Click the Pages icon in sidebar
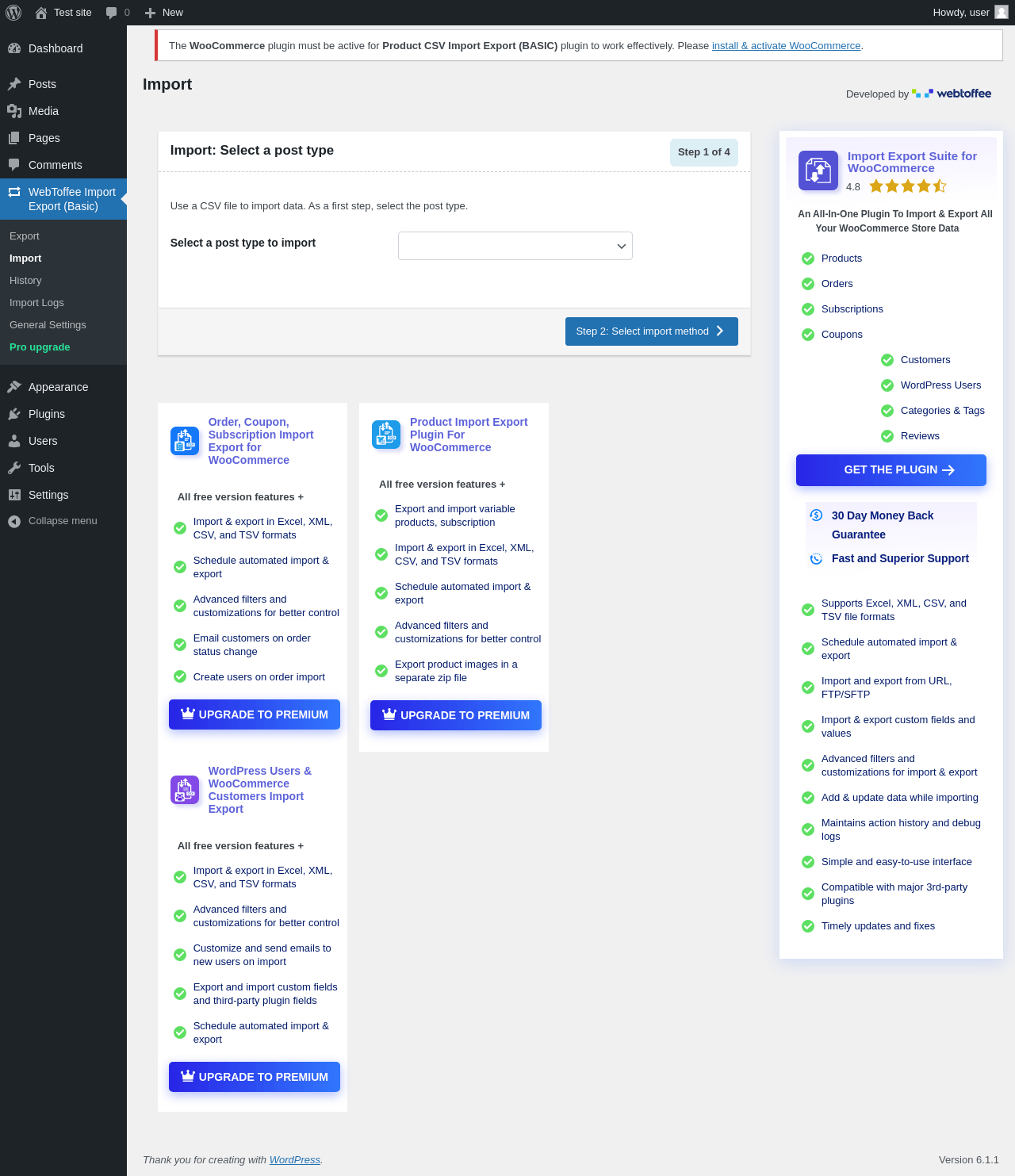1015x1176 pixels. (x=14, y=138)
